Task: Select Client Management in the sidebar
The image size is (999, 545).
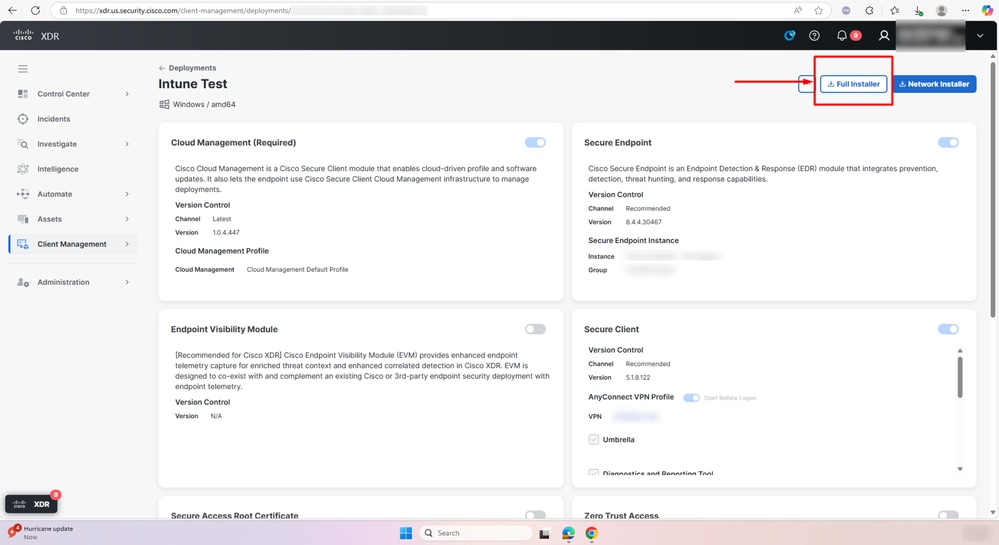Action: click(72, 244)
